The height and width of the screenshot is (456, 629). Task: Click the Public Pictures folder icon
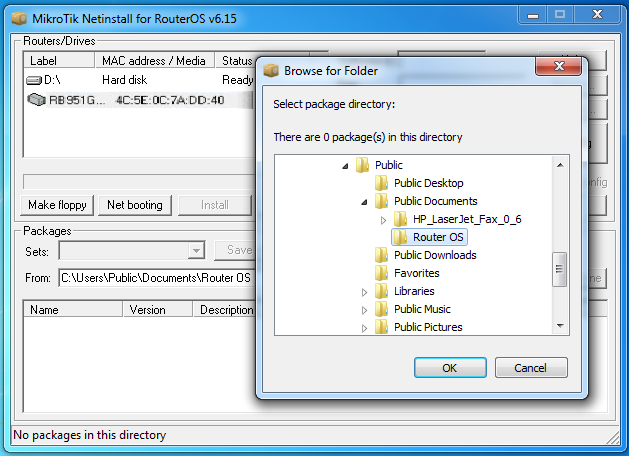point(381,327)
